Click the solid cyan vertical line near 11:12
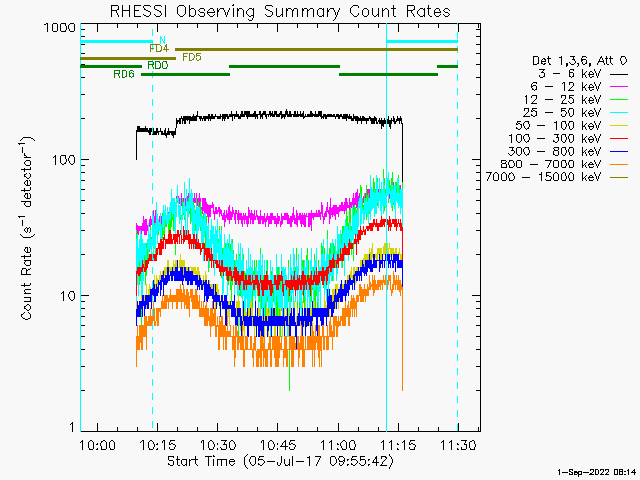The width and height of the screenshot is (640, 480). point(386,227)
